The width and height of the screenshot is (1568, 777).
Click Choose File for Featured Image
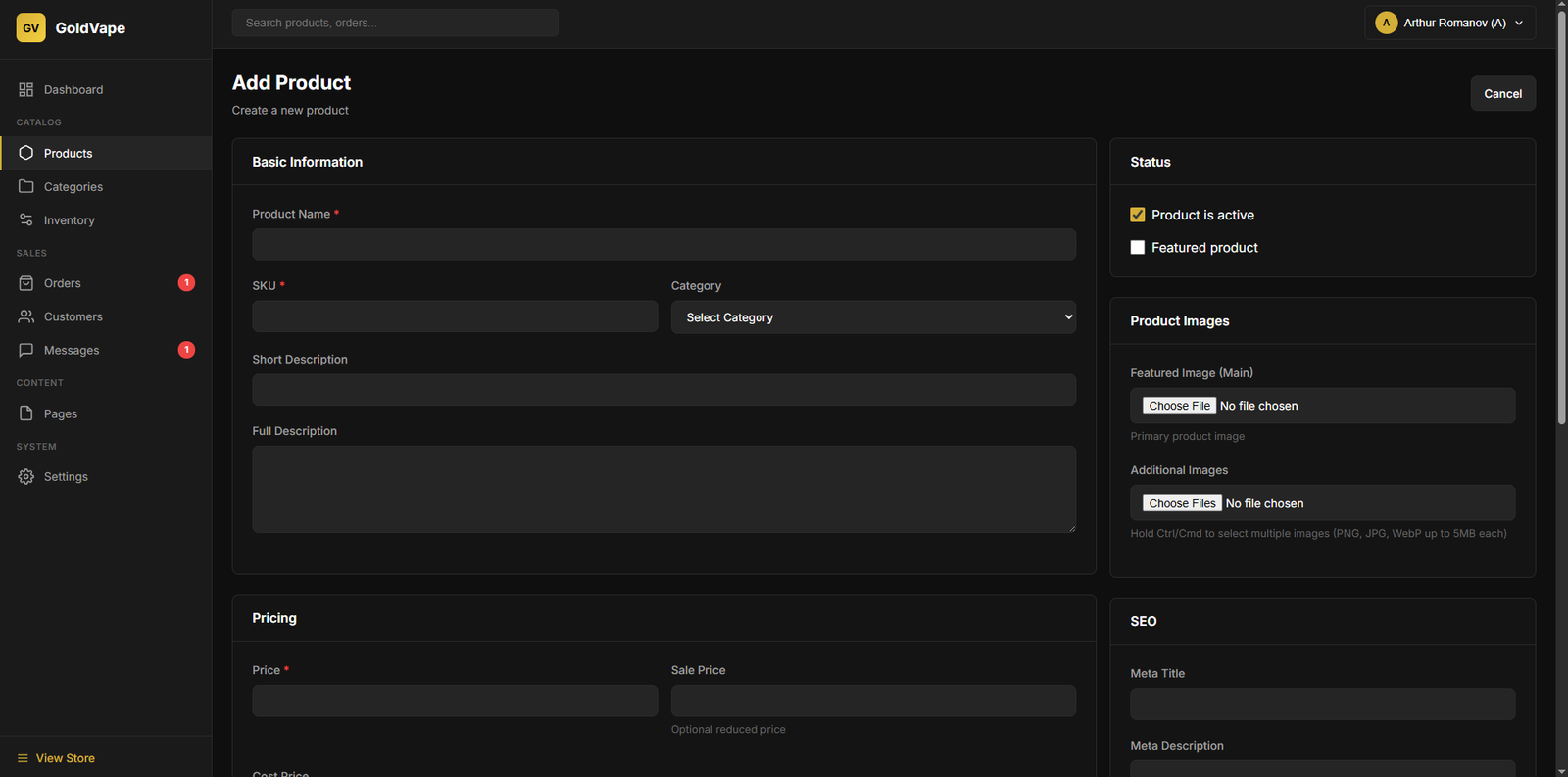[1179, 406]
